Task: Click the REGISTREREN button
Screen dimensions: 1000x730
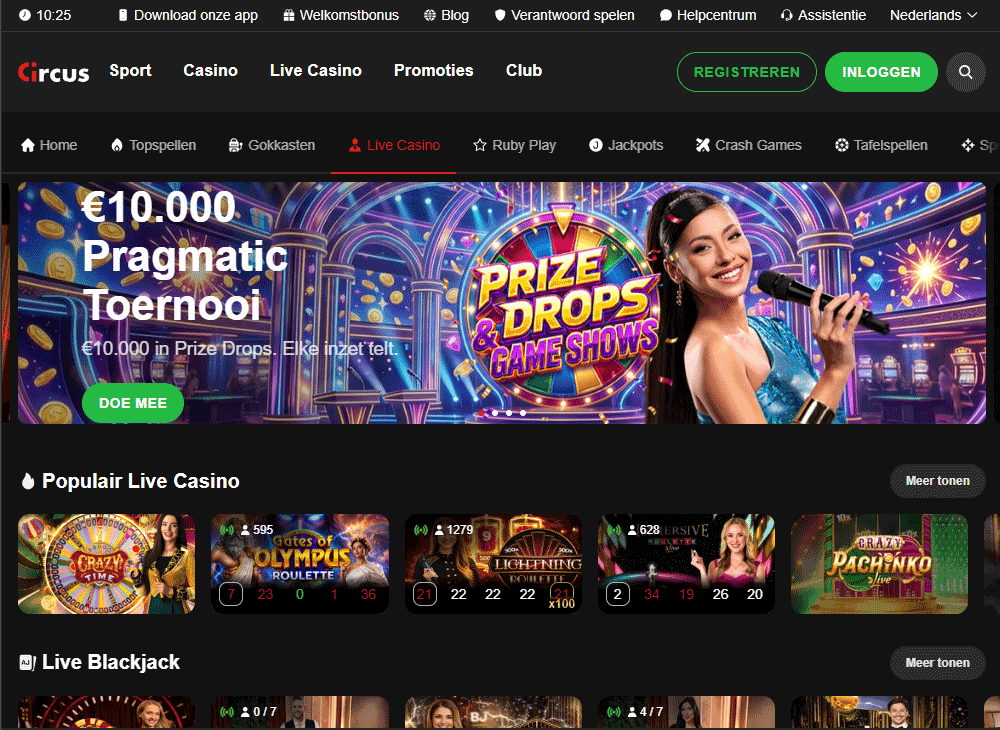Action: click(x=747, y=72)
